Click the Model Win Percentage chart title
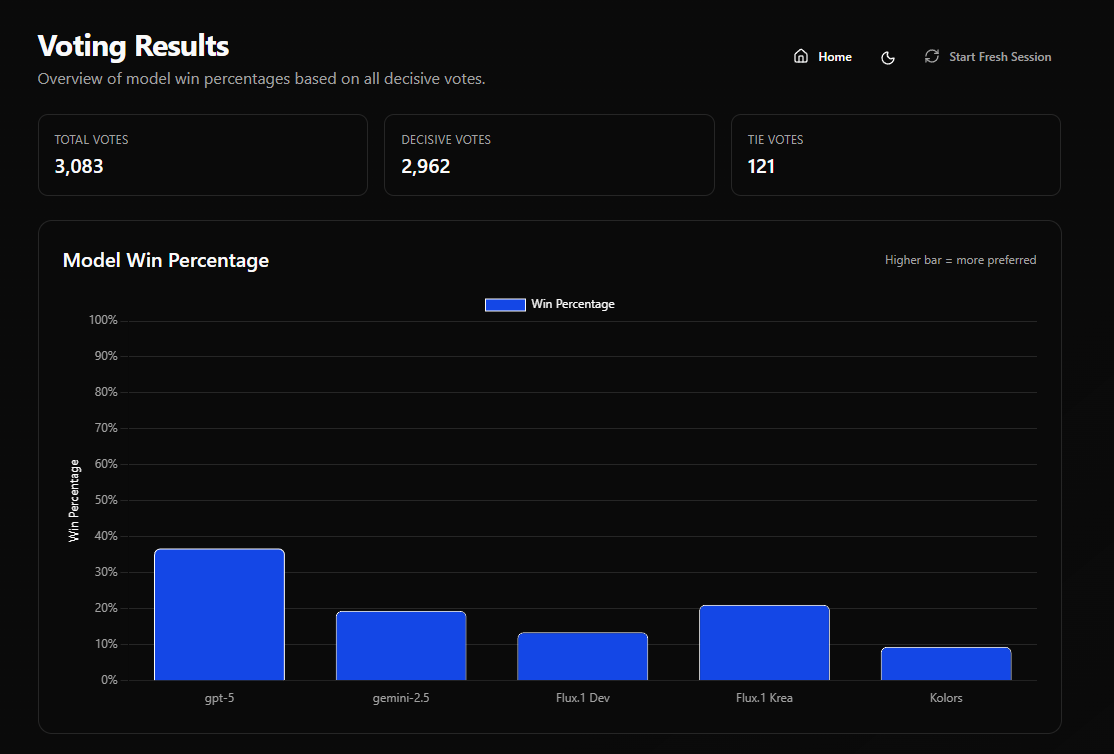 point(166,260)
